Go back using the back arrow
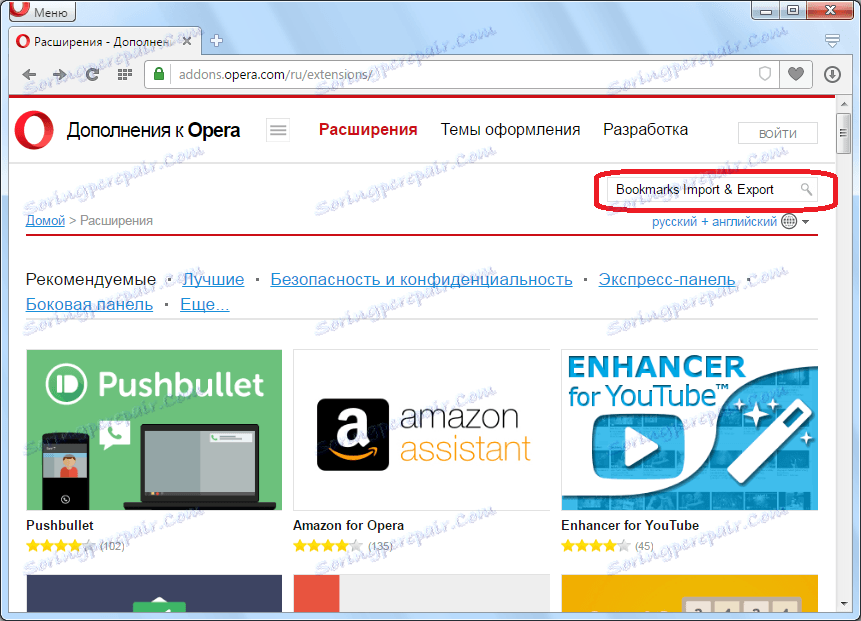 coord(29,74)
